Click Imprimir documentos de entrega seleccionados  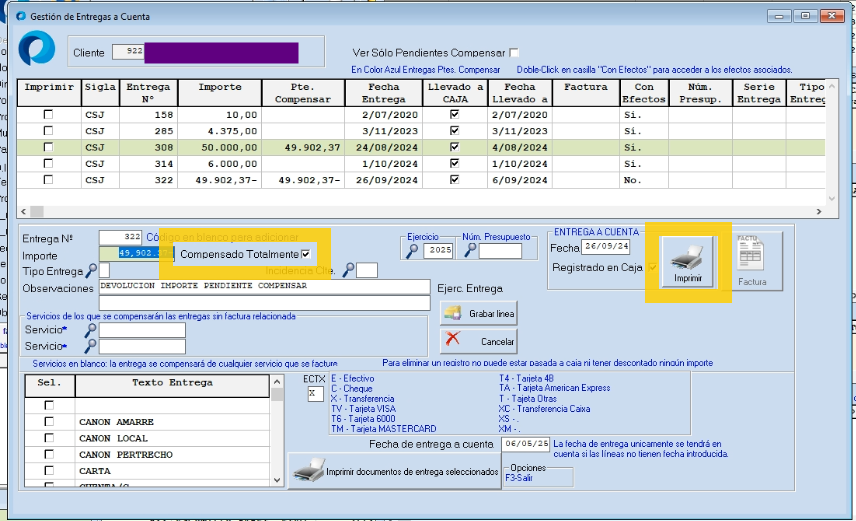click(x=394, y=472)
